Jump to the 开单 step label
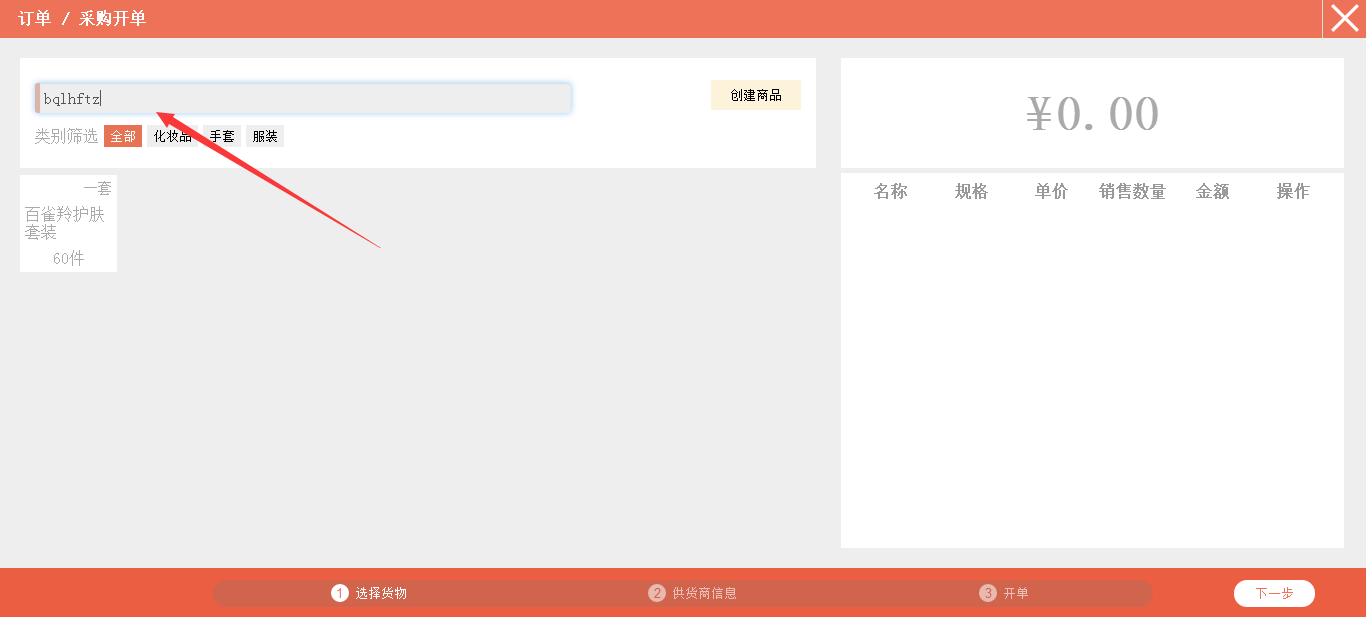Viewport: 1366px width, 617px height. click(1016, 593)
